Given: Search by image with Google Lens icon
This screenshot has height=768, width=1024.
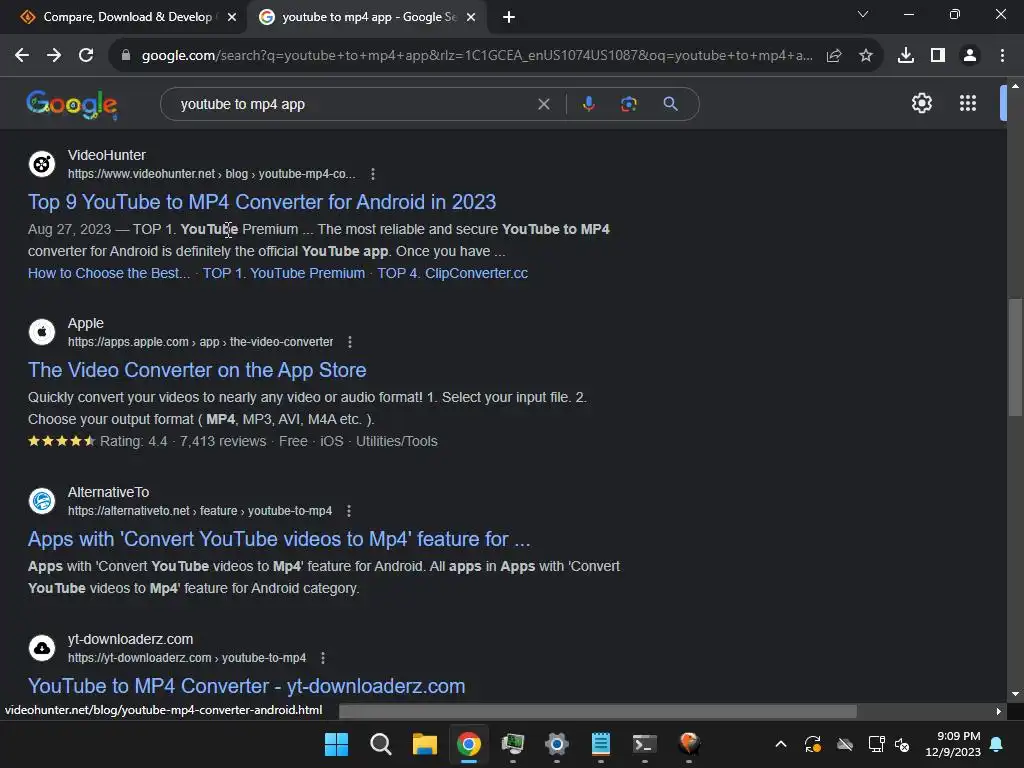Looking at the screenshot, I should [x=629, y=104].
